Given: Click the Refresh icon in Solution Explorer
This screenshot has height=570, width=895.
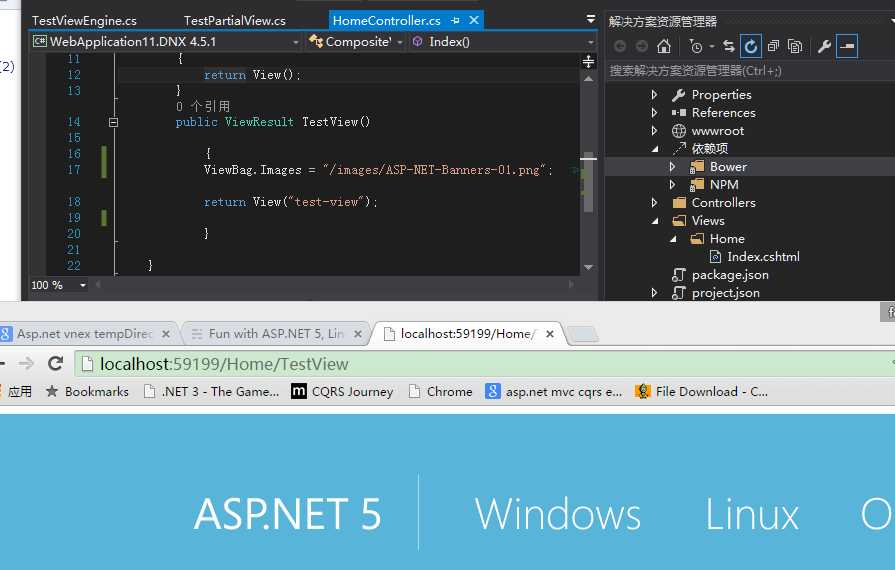Looking at the screenshot, I should click(x=751, y=46).
